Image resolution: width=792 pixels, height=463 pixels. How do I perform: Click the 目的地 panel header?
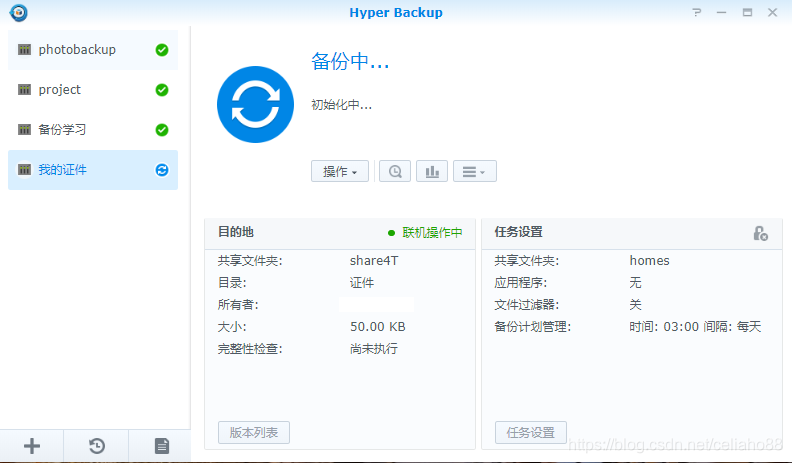(x=235, y=232)
